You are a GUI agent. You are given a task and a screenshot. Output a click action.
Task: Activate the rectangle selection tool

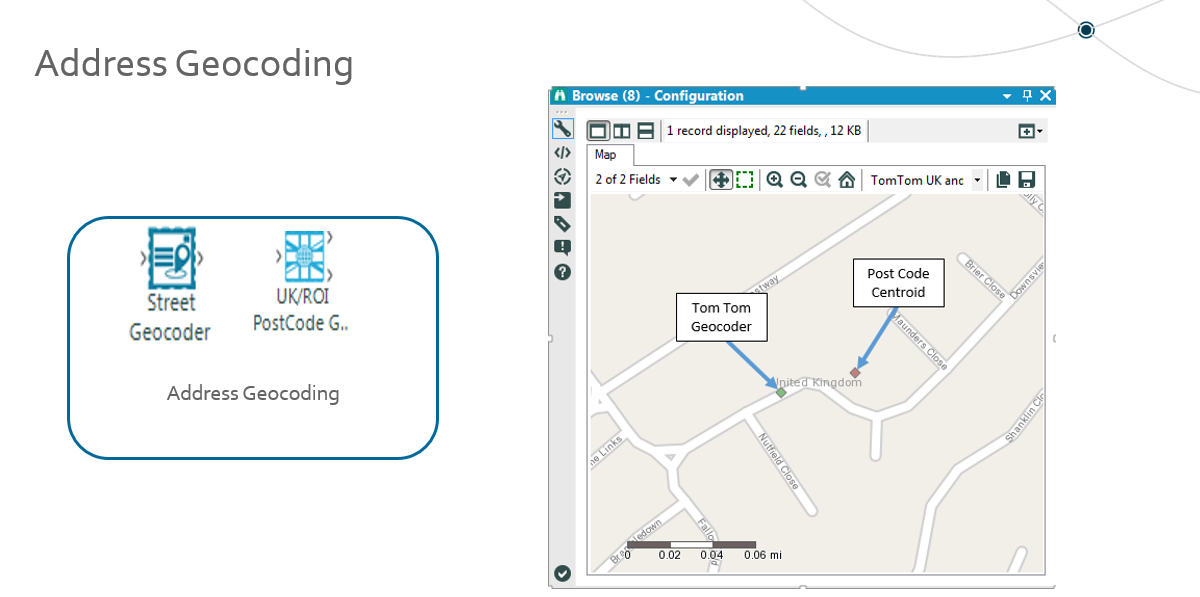pos(745,179)
